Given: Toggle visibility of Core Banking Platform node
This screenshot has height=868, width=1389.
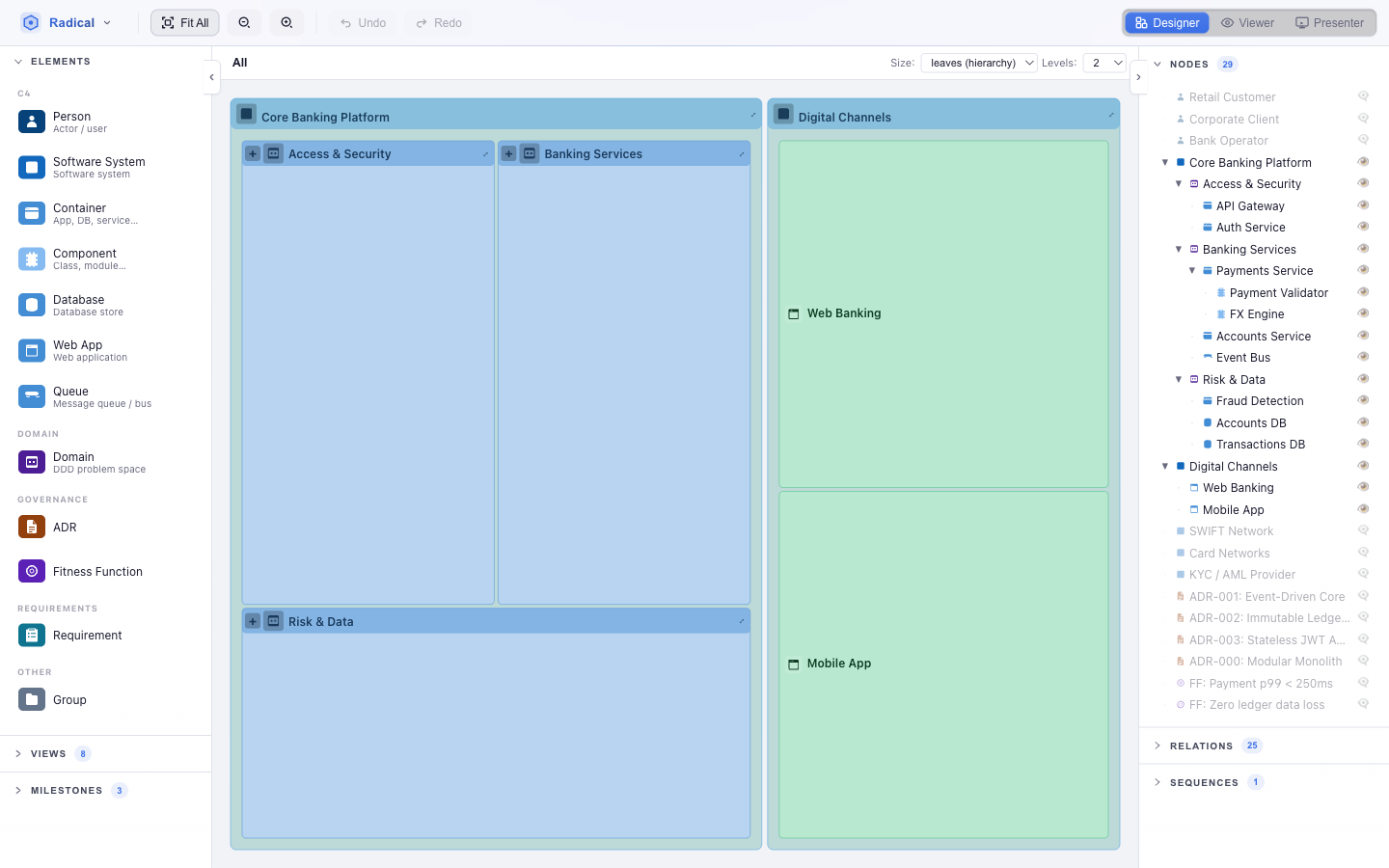Looking at the screenshot, I should (x=1364, y=162).
